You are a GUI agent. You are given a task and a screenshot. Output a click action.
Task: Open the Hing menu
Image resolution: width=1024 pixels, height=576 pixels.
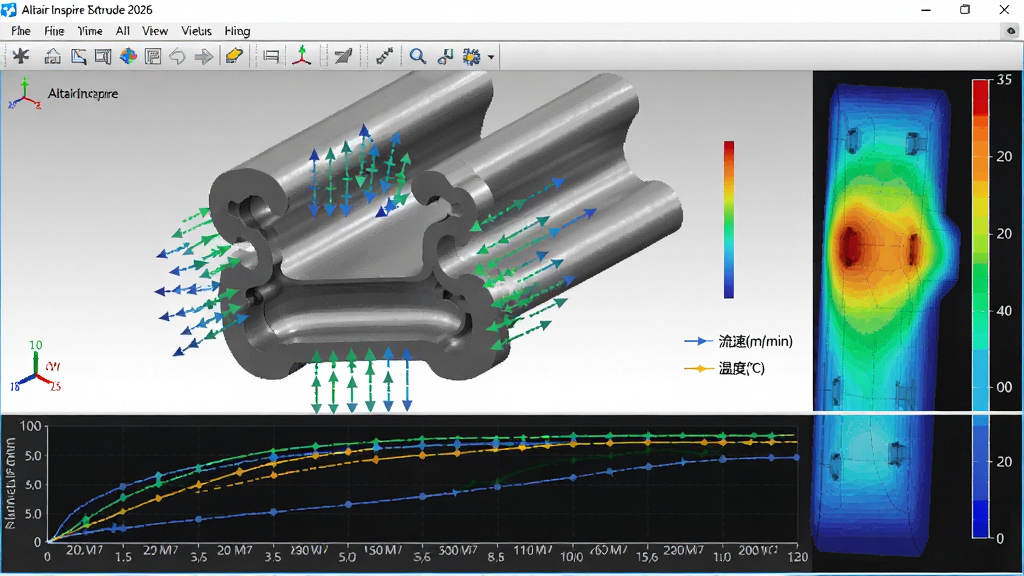237,31
